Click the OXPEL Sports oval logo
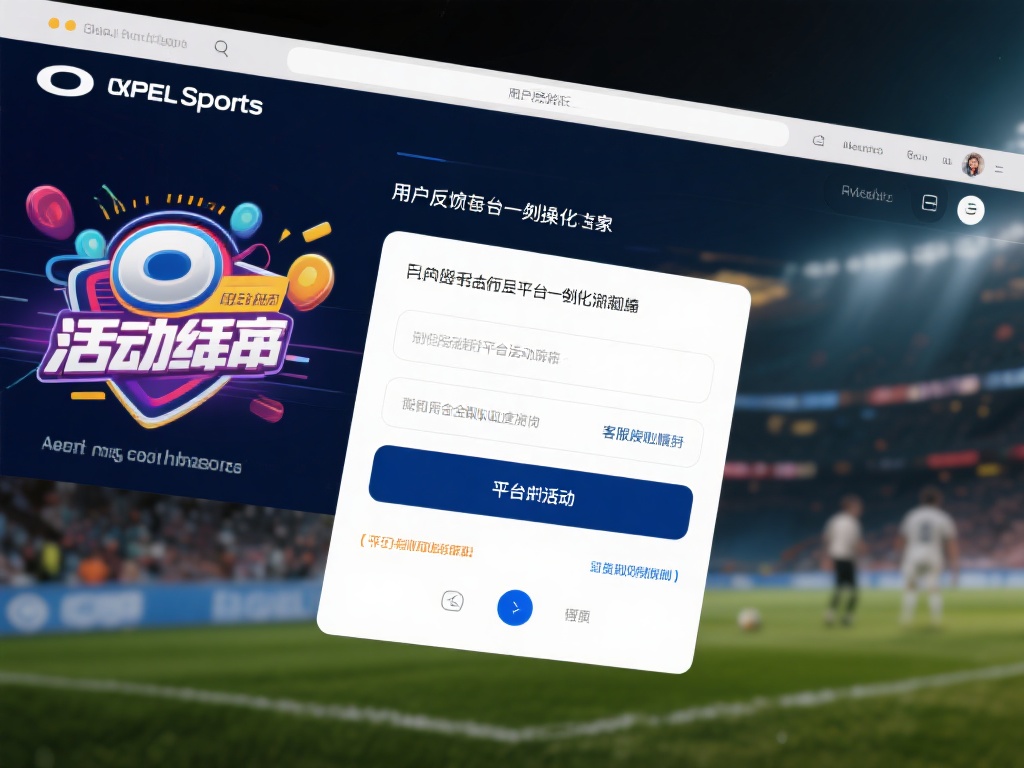The image size is (1024, 768). 65,82
